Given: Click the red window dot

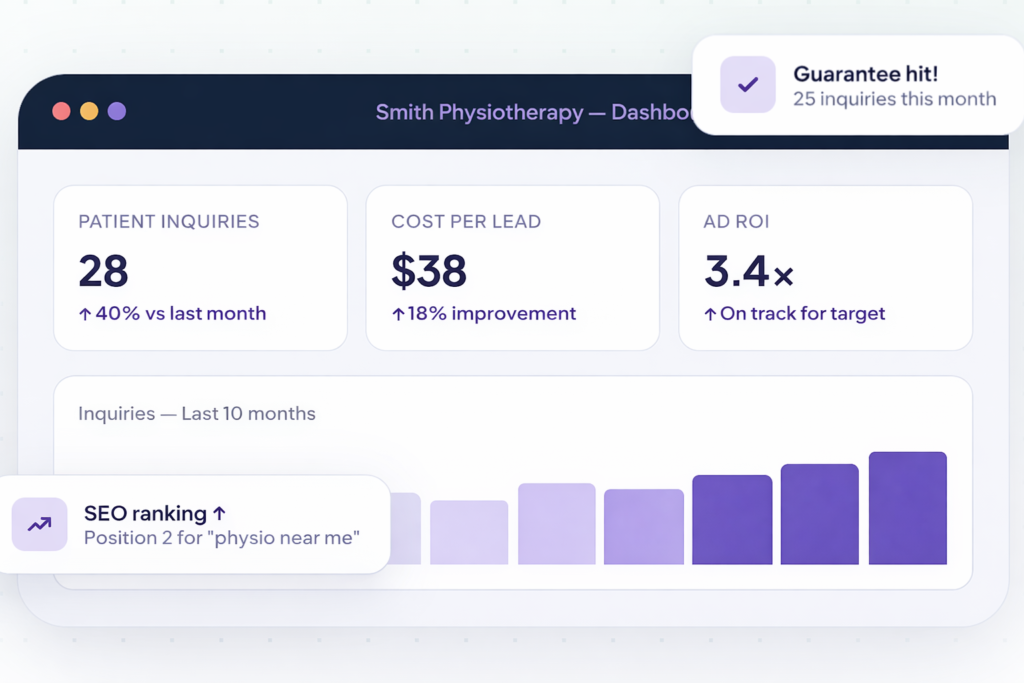Looking at the screenshot, I should pyautogui.click(x=61, y=111).
